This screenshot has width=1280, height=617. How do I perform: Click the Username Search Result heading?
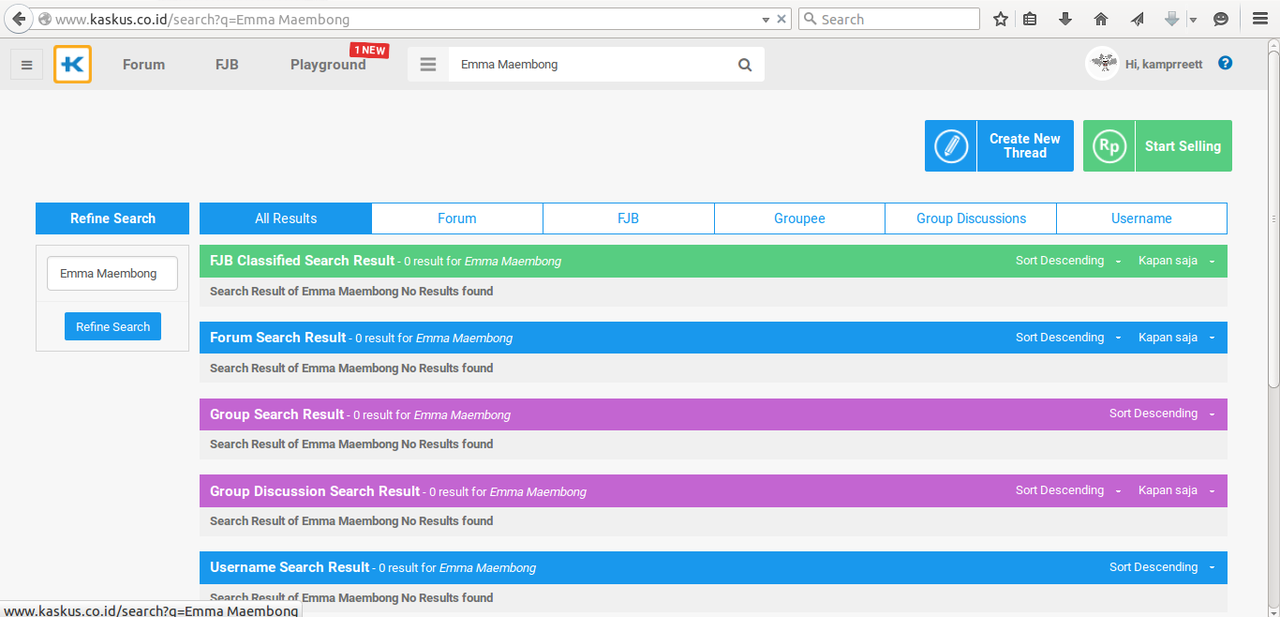(x=290, y=567)
